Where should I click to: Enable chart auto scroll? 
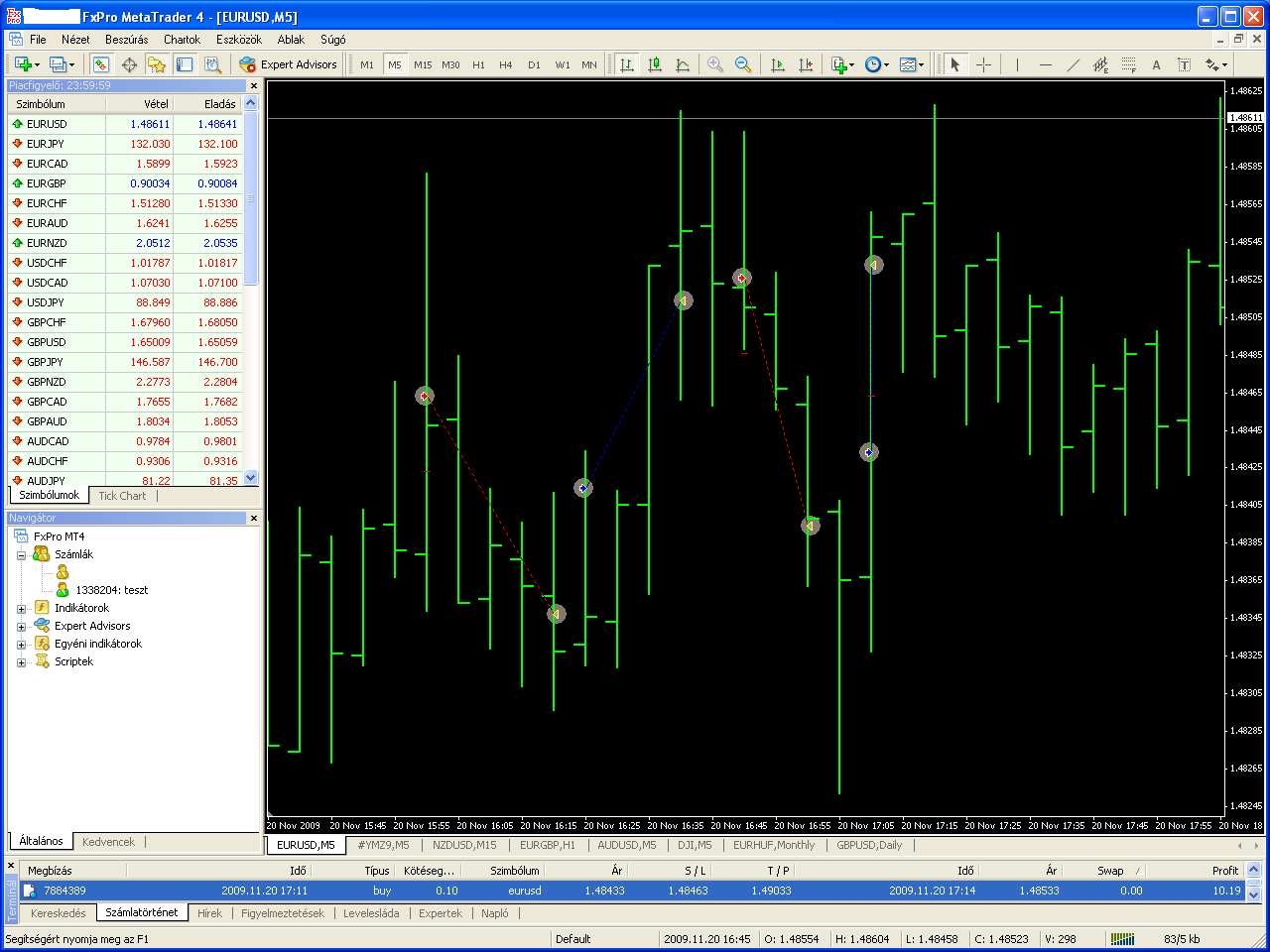coord(778,64)
